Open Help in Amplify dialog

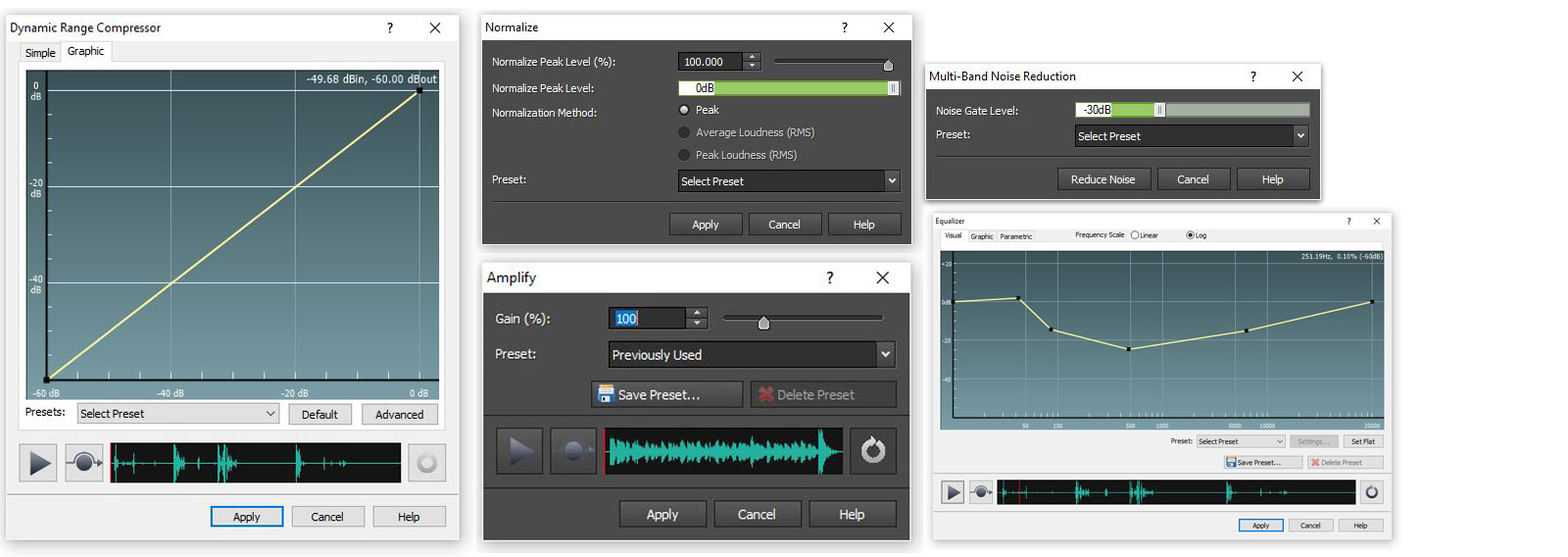[x=852, y=514]
